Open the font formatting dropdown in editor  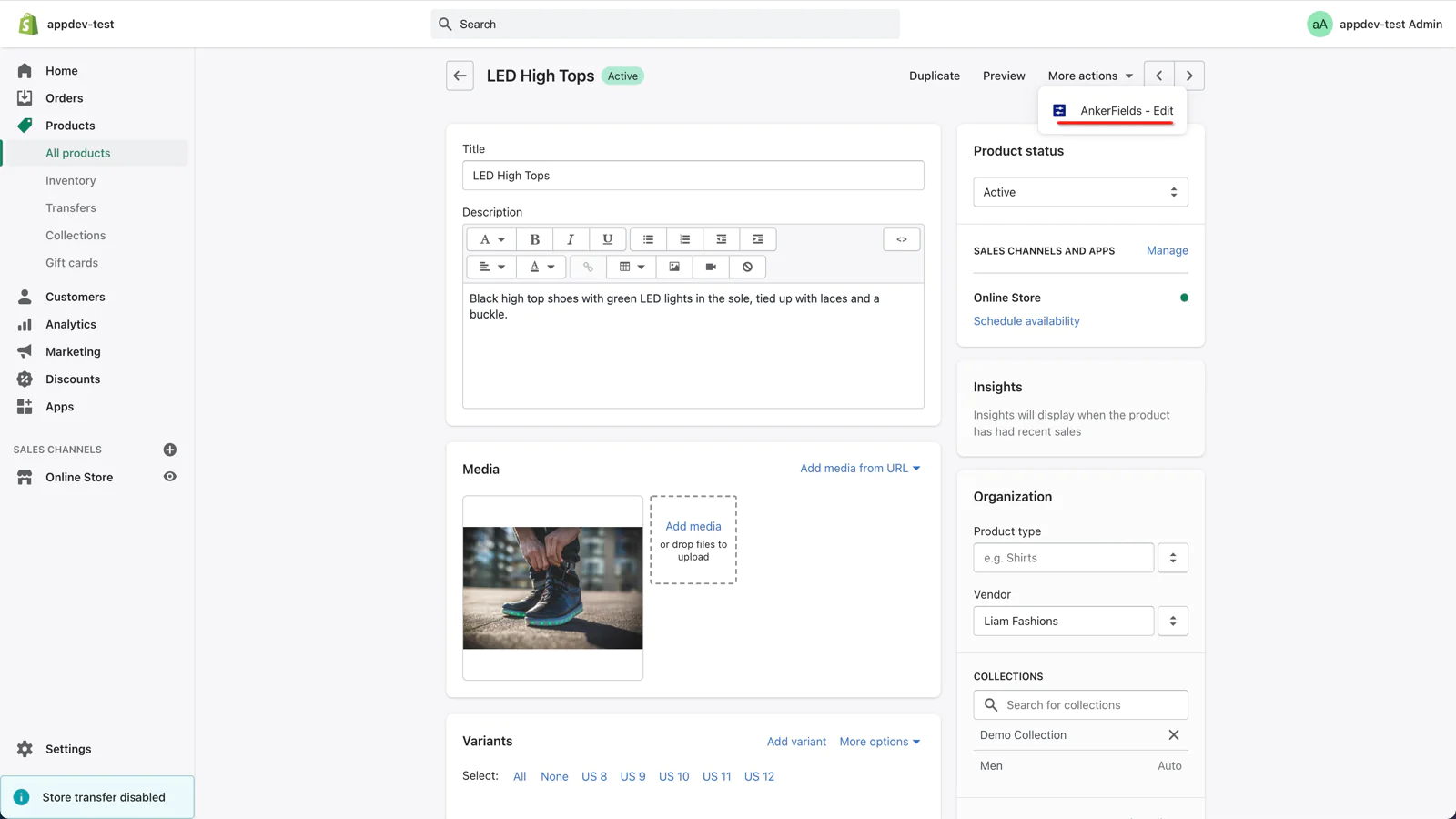pyautogui.click(x=491, y=239)
